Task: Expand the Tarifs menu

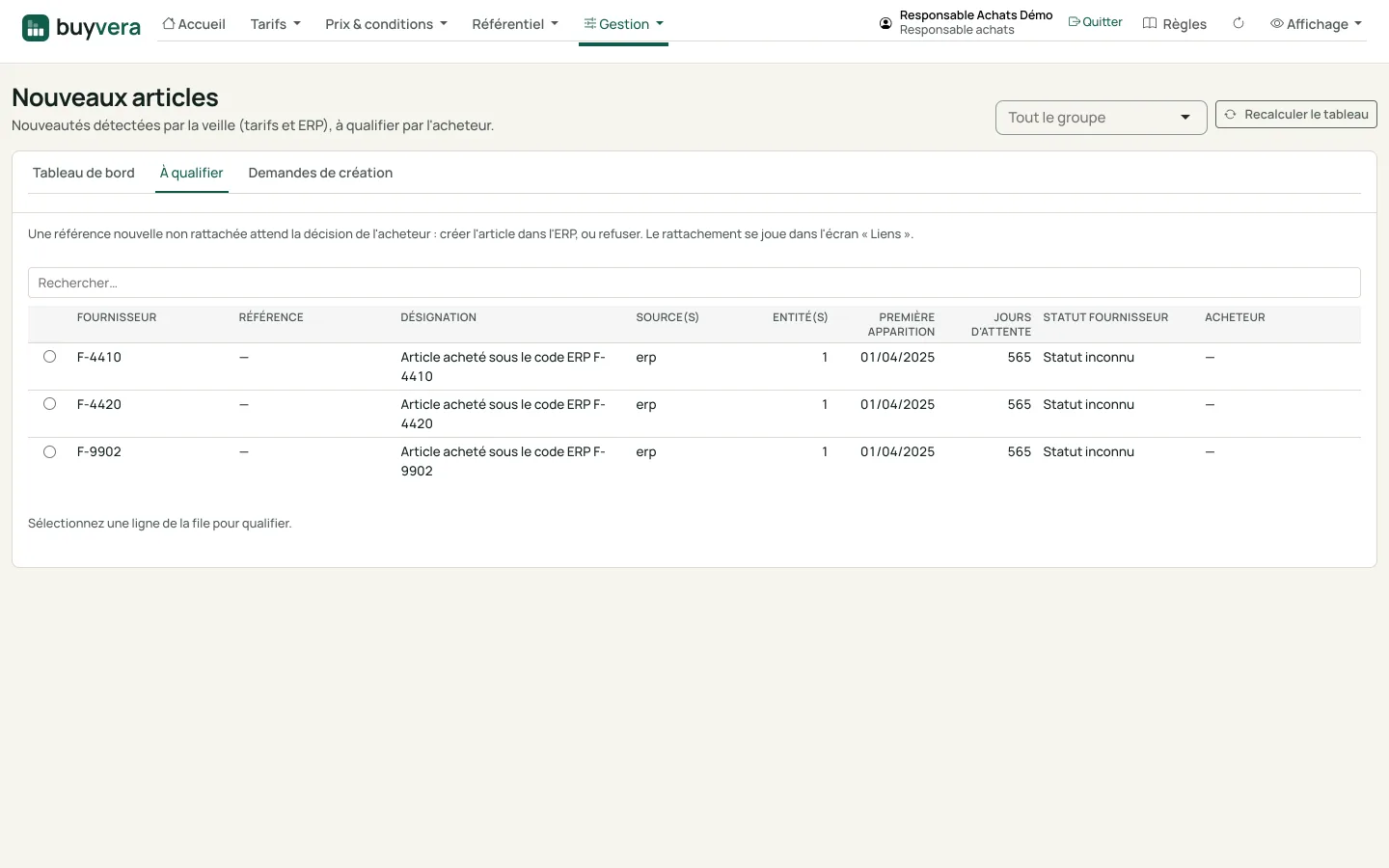Action: tap(275, 24)
